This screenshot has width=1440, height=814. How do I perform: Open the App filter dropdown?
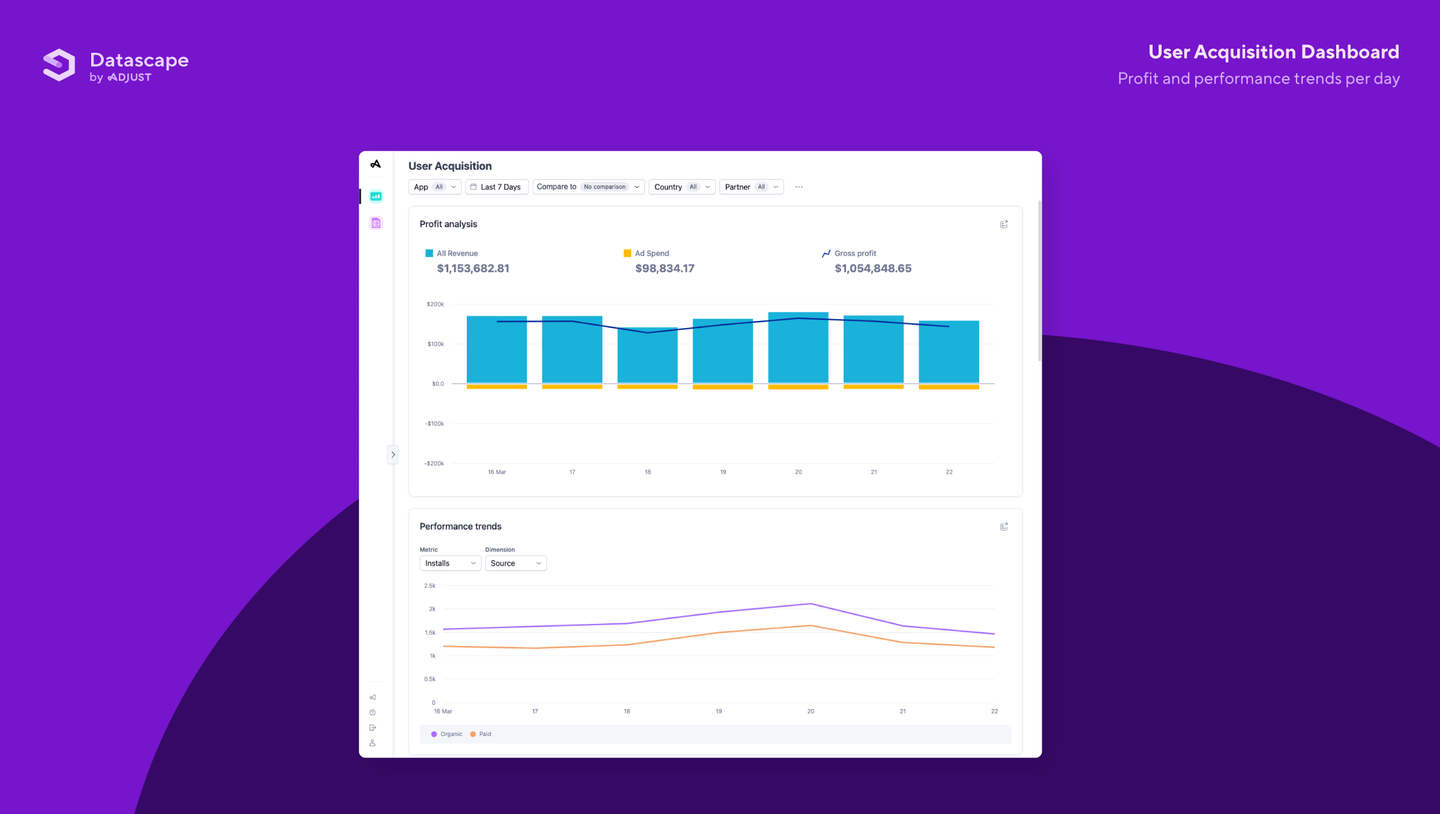(x=434, y=187)
